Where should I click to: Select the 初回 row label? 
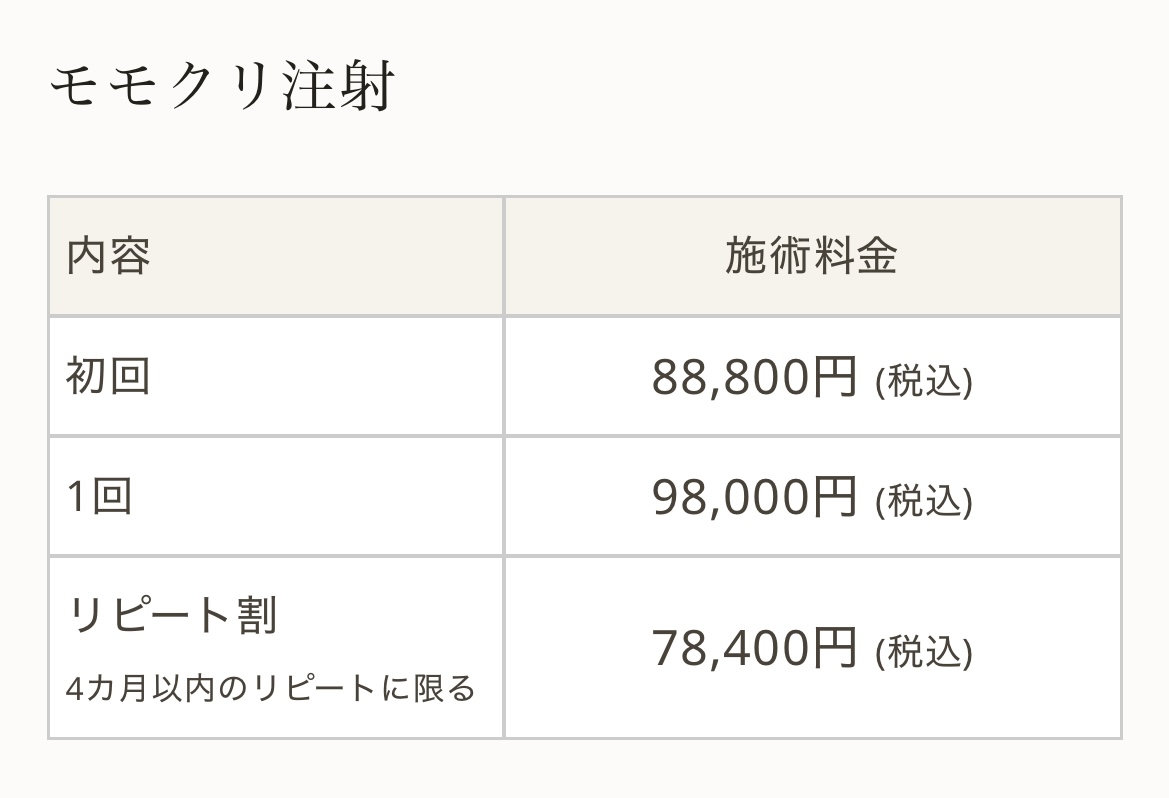108,376
